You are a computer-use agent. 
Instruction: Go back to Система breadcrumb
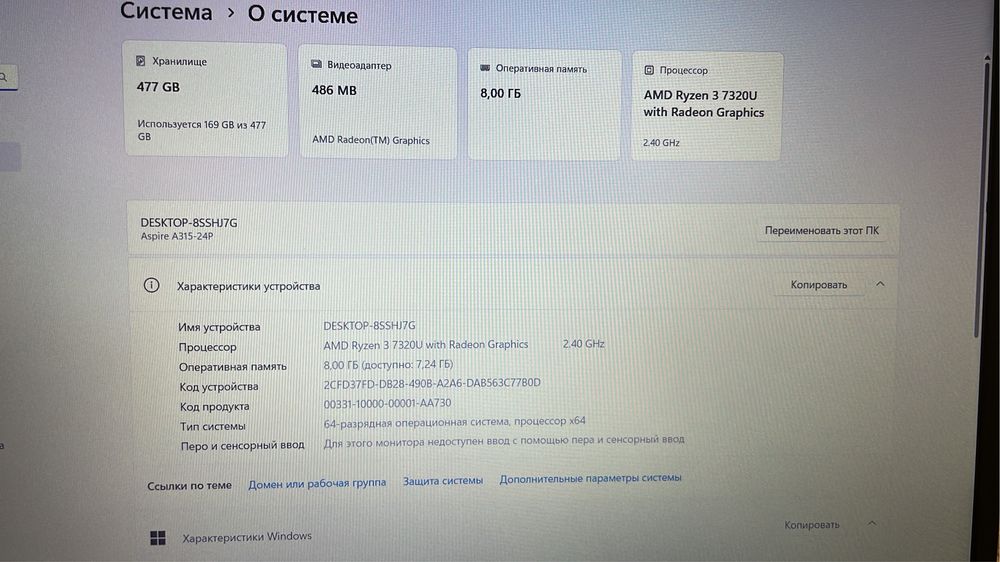166,11
